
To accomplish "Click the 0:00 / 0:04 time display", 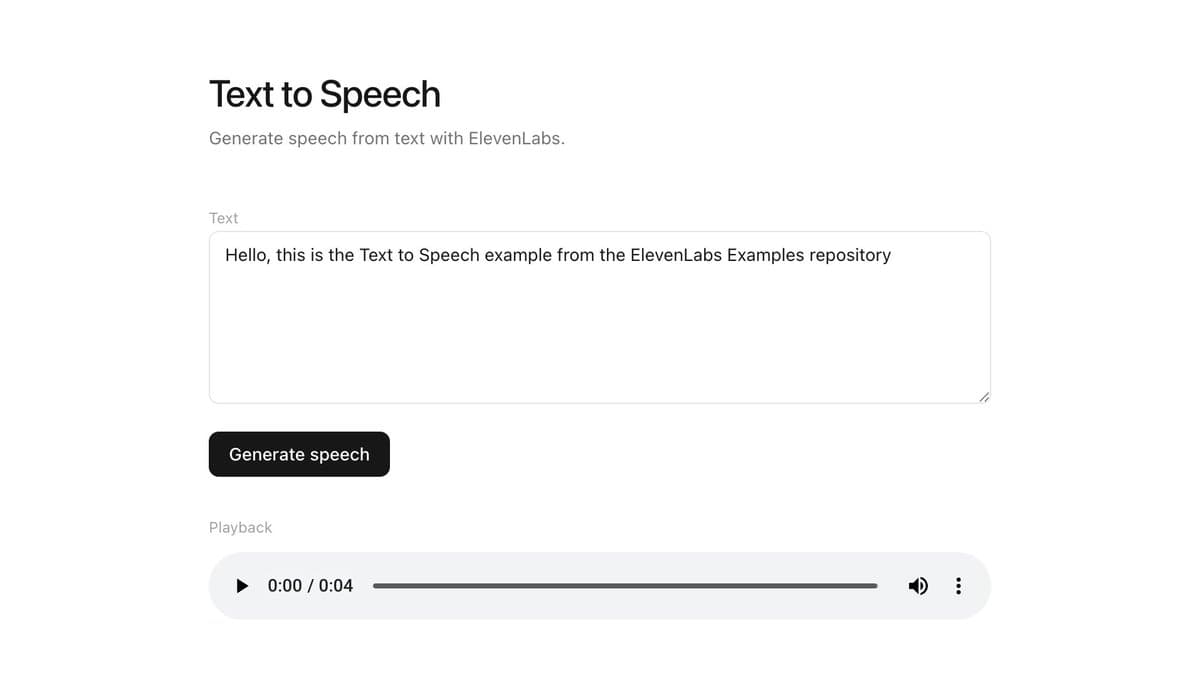I will coord(310,586).
